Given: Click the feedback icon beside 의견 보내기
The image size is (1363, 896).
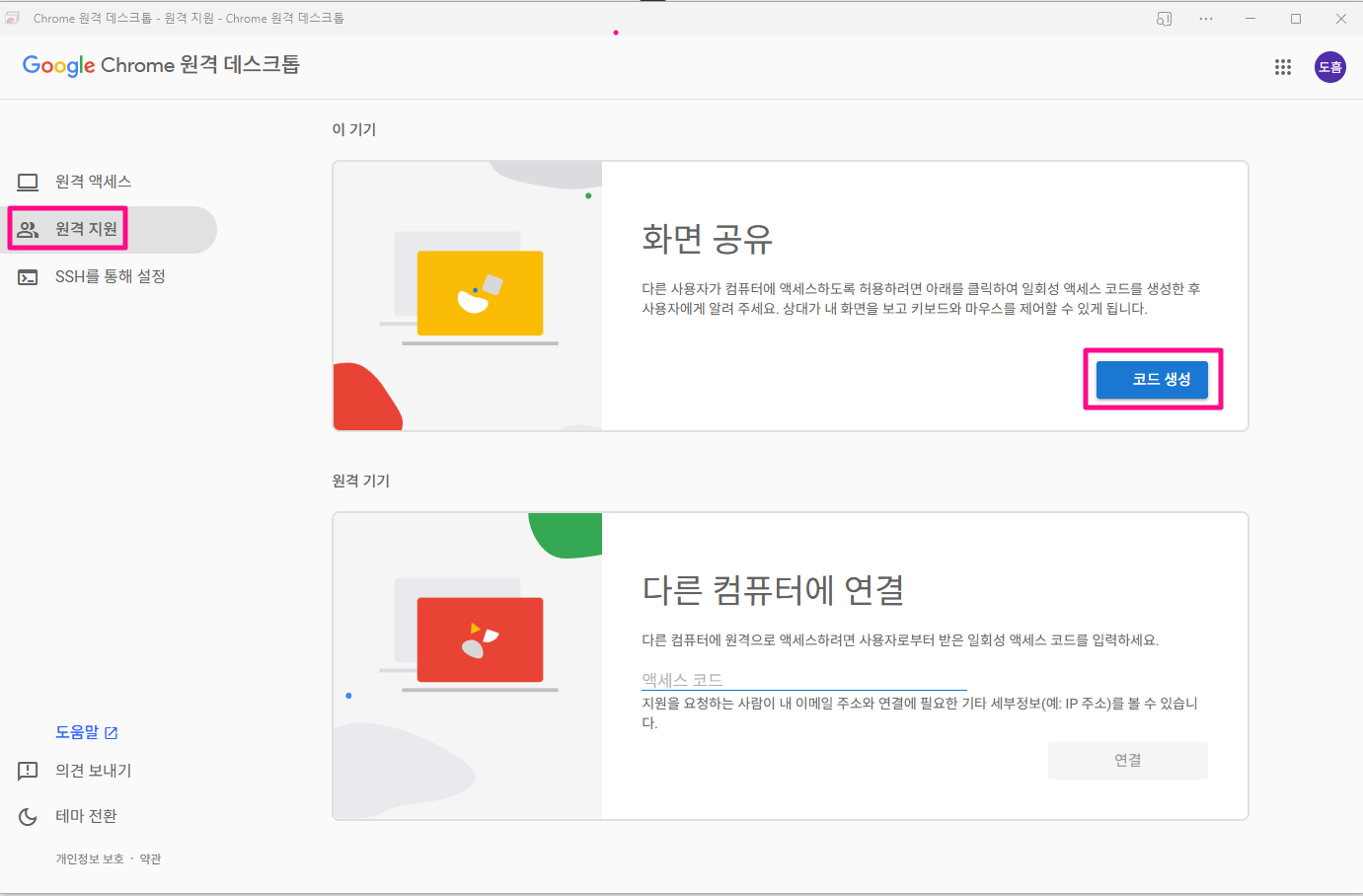Looking at the screenshot, I should pyautogui.click(x=28, y=771).
